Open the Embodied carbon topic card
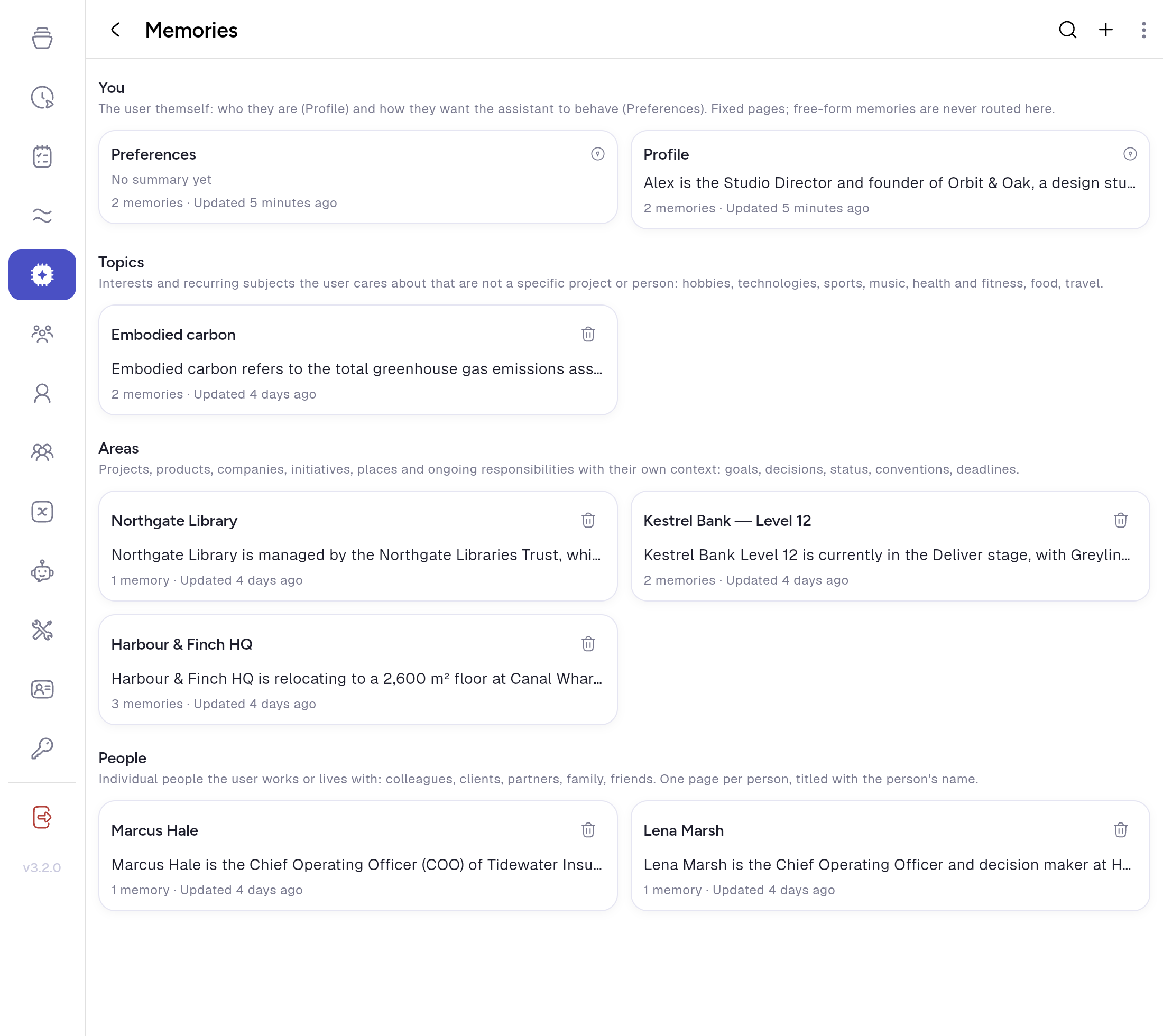 pyautogui.click(x=358, y=360)
